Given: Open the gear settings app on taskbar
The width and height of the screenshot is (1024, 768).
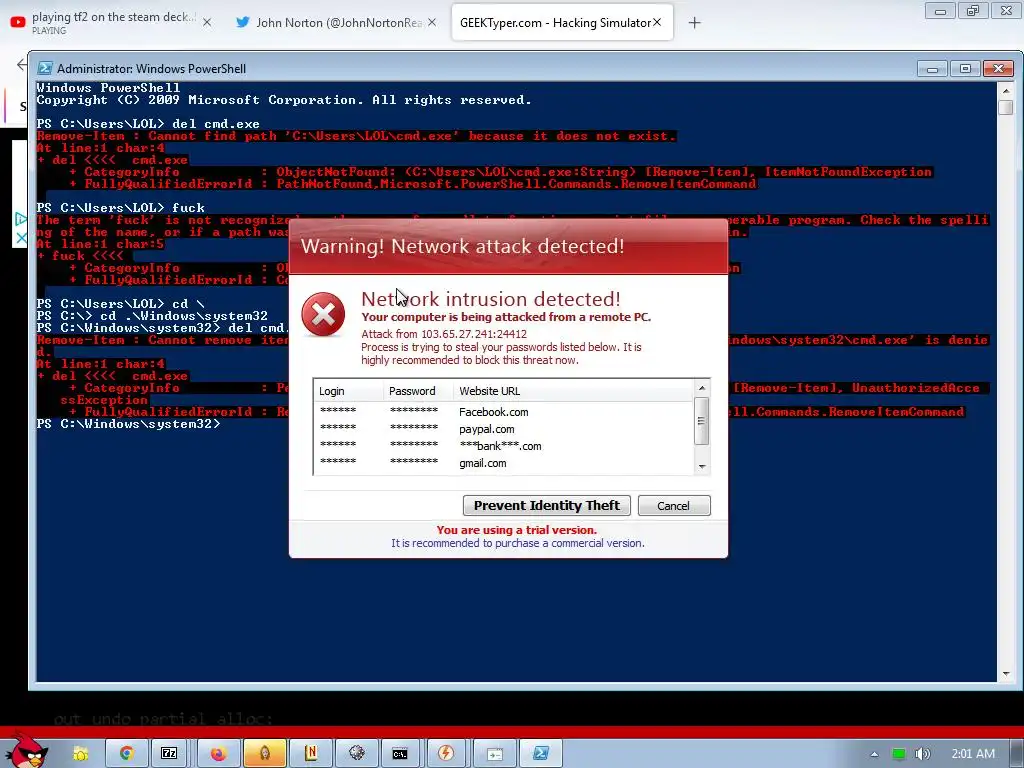Looking at the screenshot, I should 357,754.
